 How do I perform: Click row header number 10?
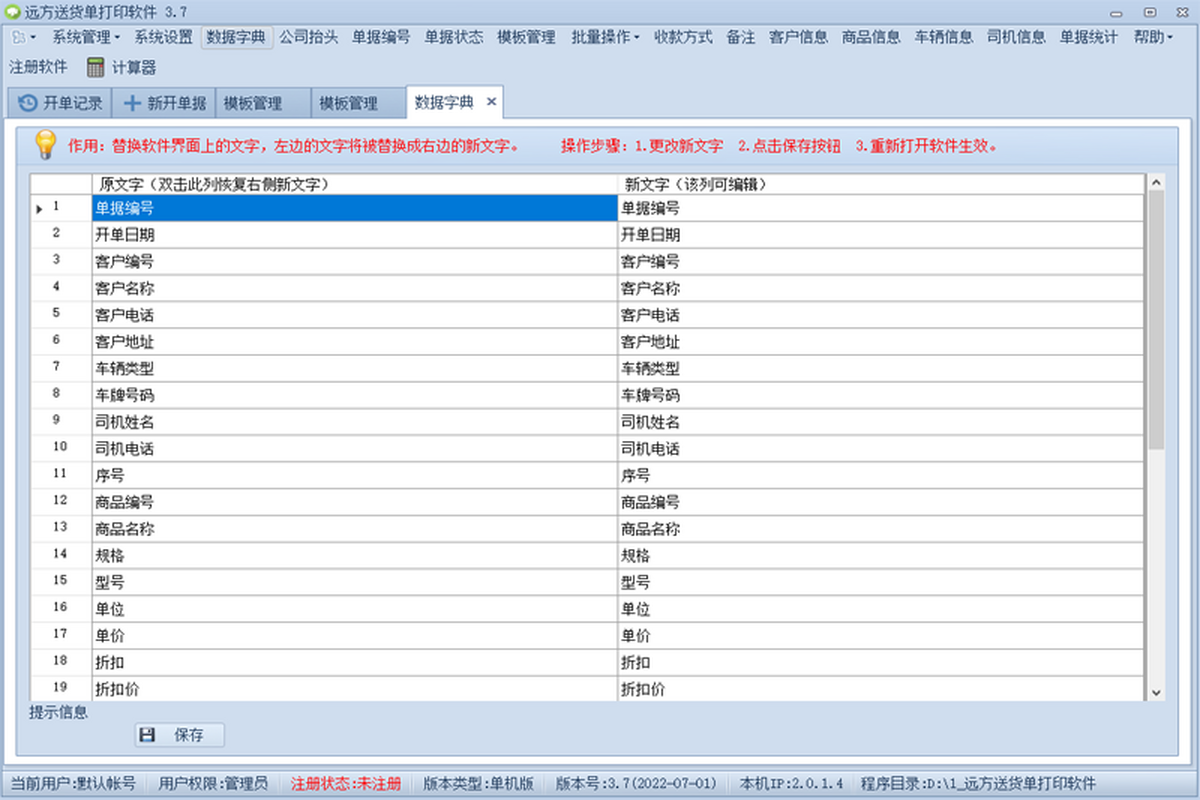(60, 447)
